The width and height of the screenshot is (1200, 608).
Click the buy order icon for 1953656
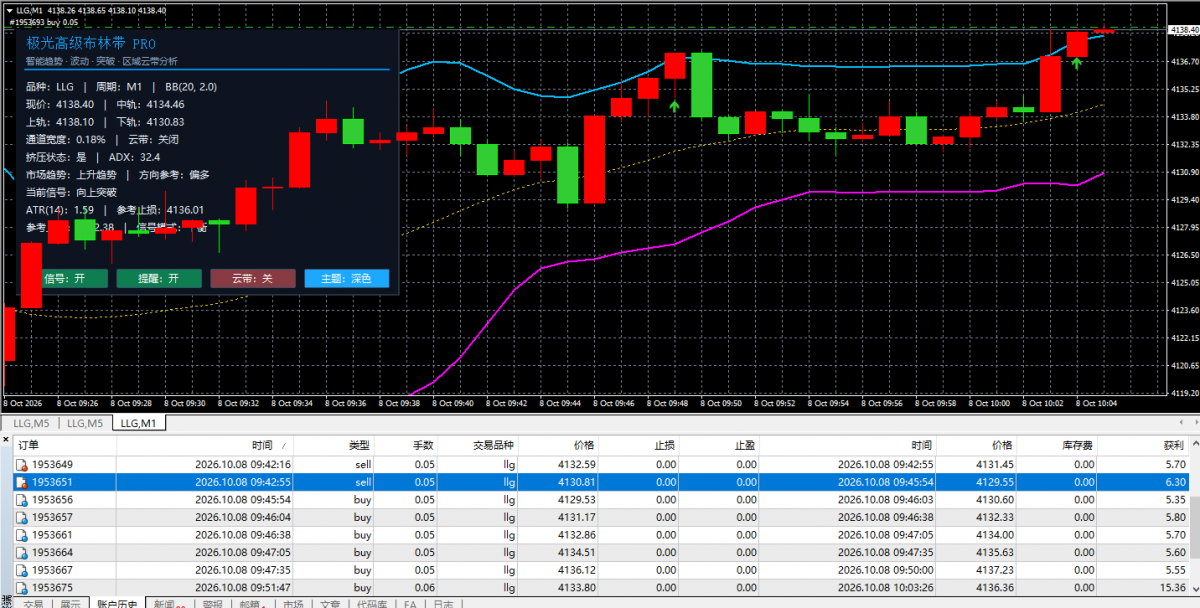click(x=20, y=500)
